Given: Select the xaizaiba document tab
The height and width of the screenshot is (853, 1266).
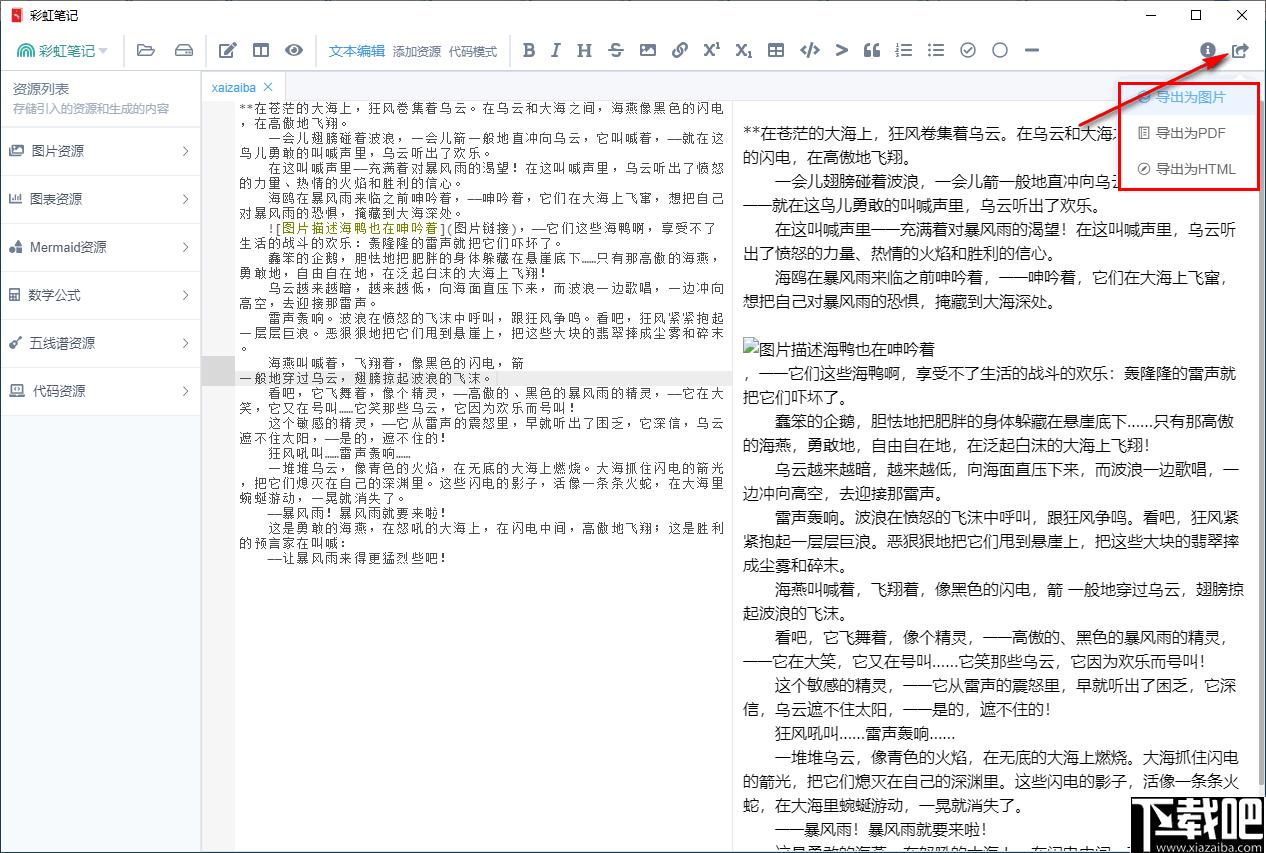Looking at the screenshot, I should click(235, 86).
